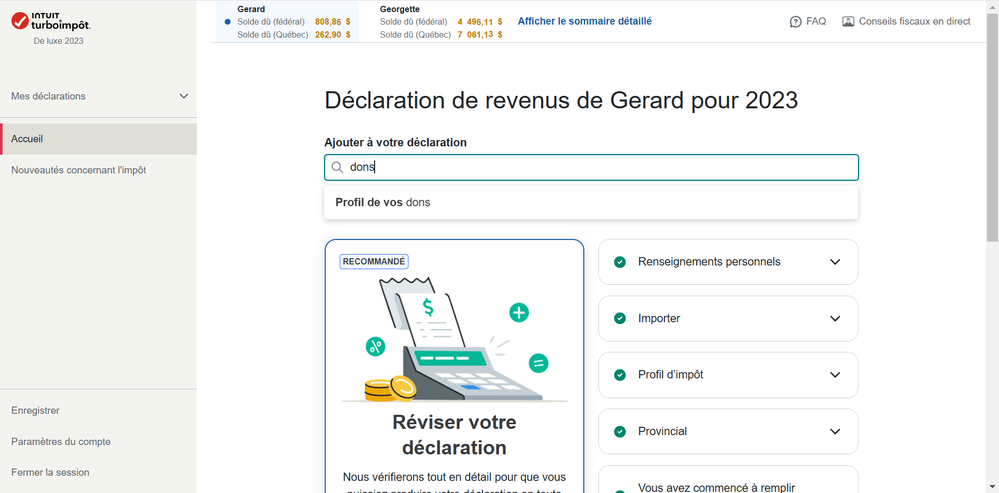Open Nouveautés concernant l'impôt
The image size is (999, 493).
pos(78,170)
